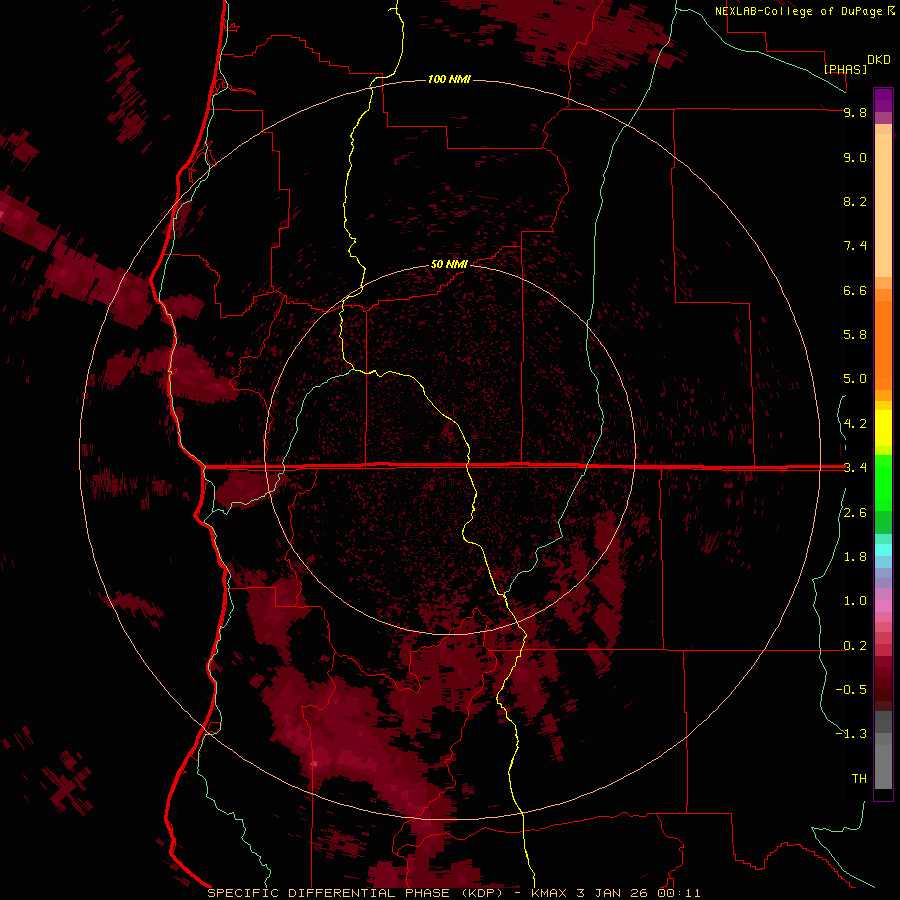
Task: Click the -1.3 scale value
Action: [851, 734]
